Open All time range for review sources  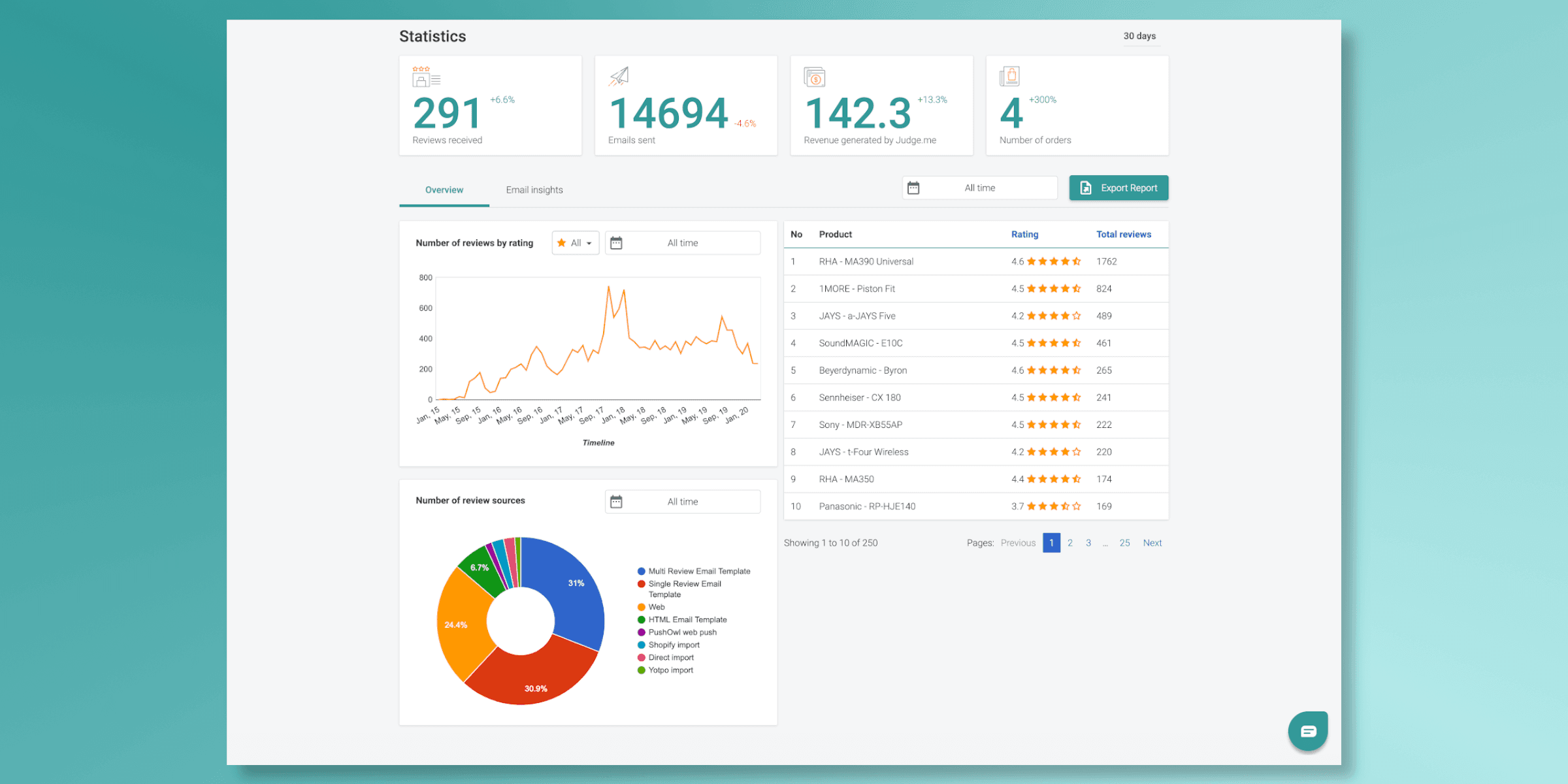coord(683,502)
